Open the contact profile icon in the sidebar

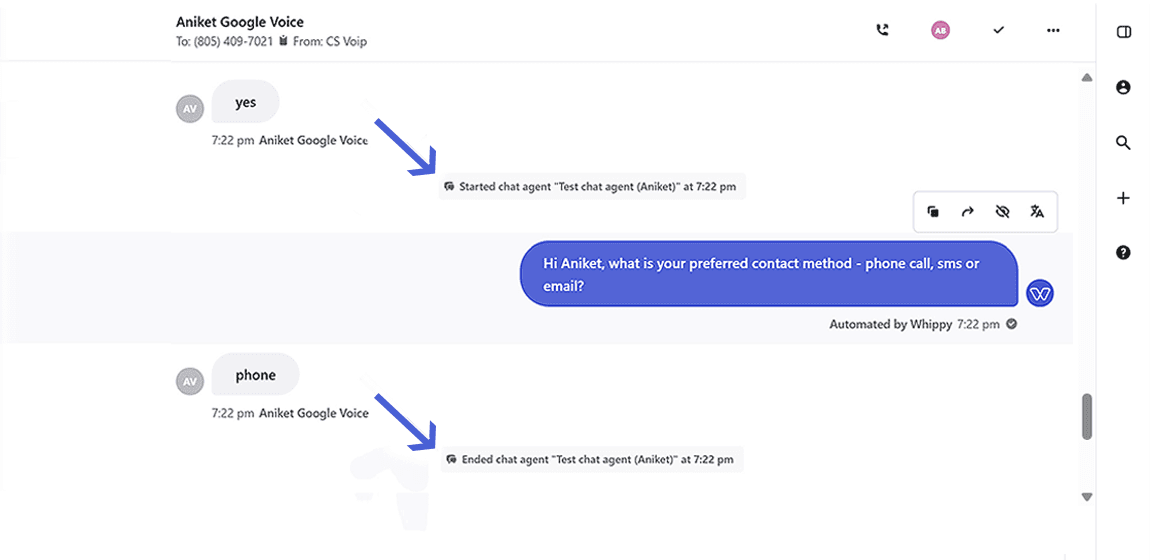click(1123, 87)
